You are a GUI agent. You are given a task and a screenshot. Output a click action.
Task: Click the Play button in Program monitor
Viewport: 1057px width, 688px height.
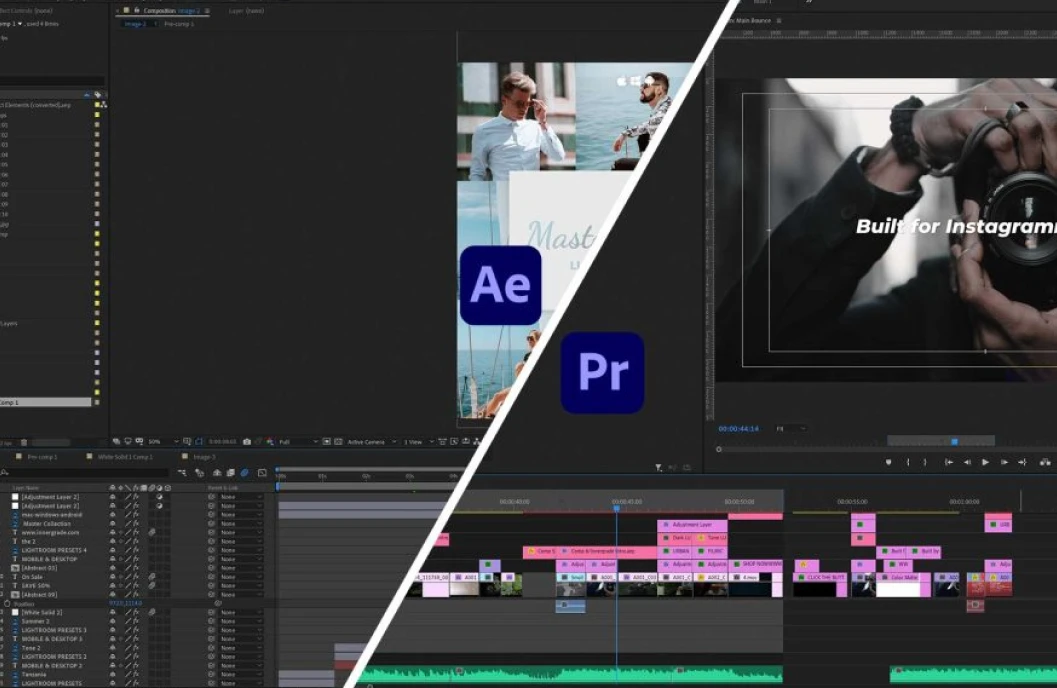tap(985, 462)
